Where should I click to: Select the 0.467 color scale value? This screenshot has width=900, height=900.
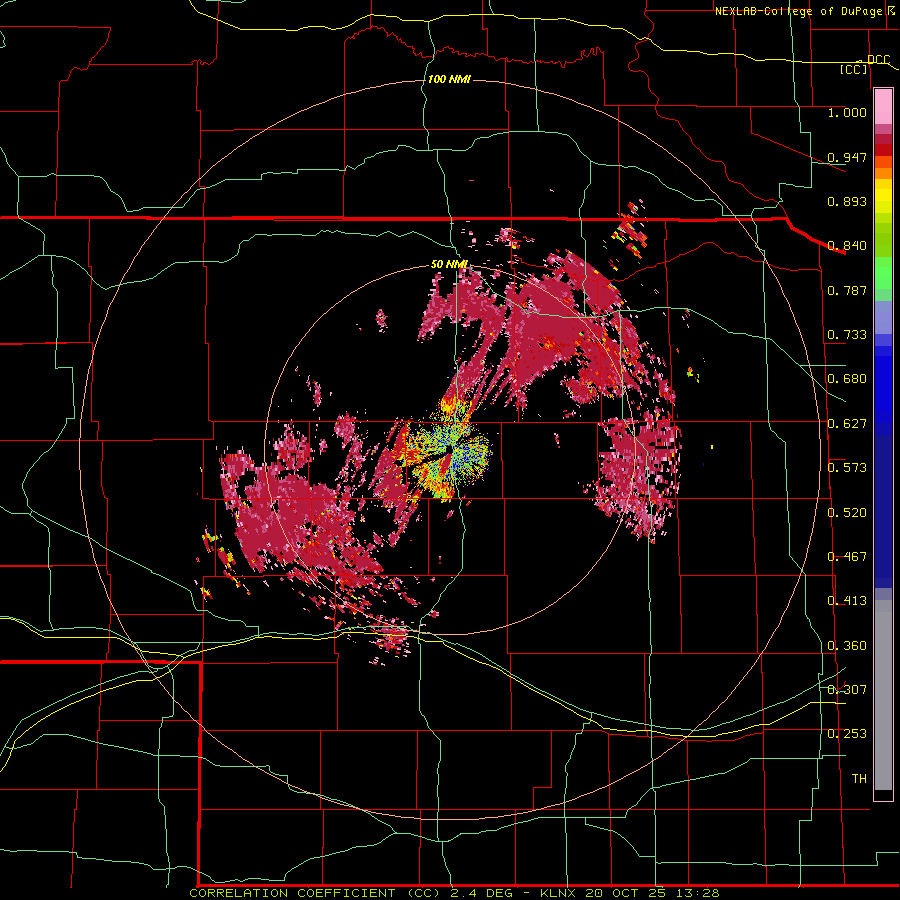click(x=847, y=556)
